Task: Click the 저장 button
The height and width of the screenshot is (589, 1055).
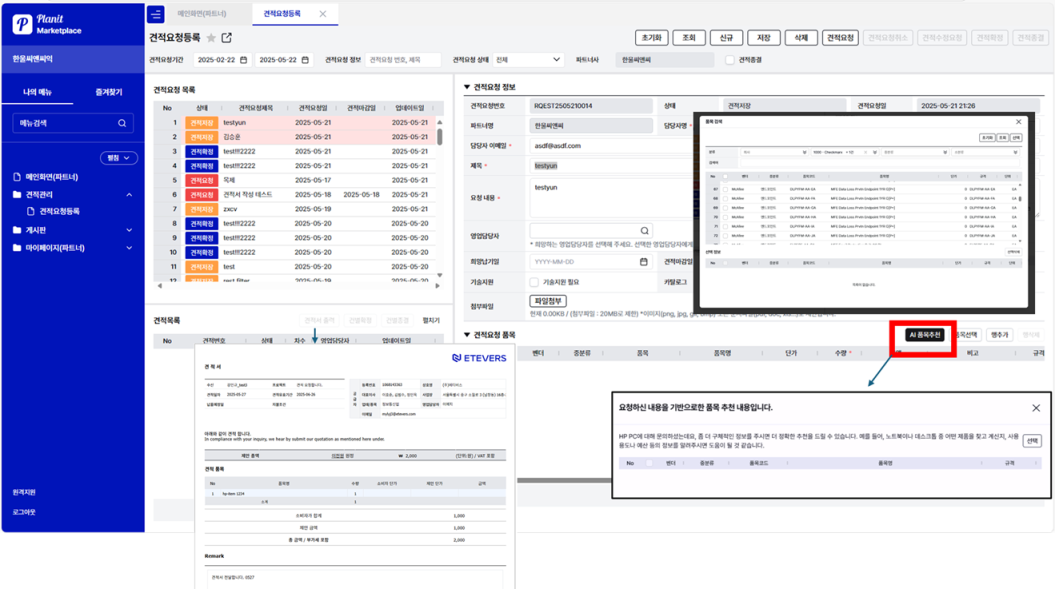Action: point(764,38)
